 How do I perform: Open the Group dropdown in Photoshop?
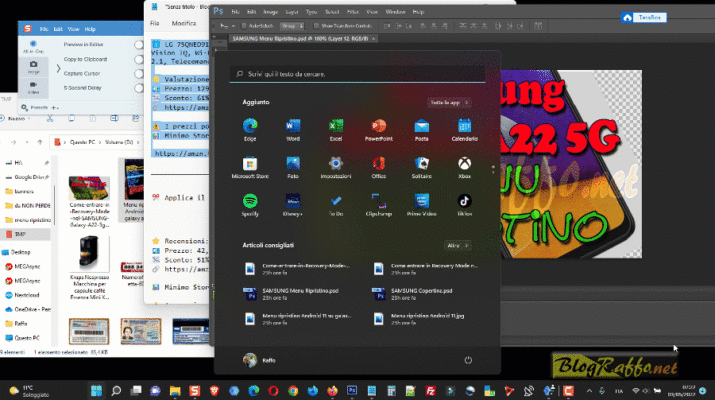[292, 26]
